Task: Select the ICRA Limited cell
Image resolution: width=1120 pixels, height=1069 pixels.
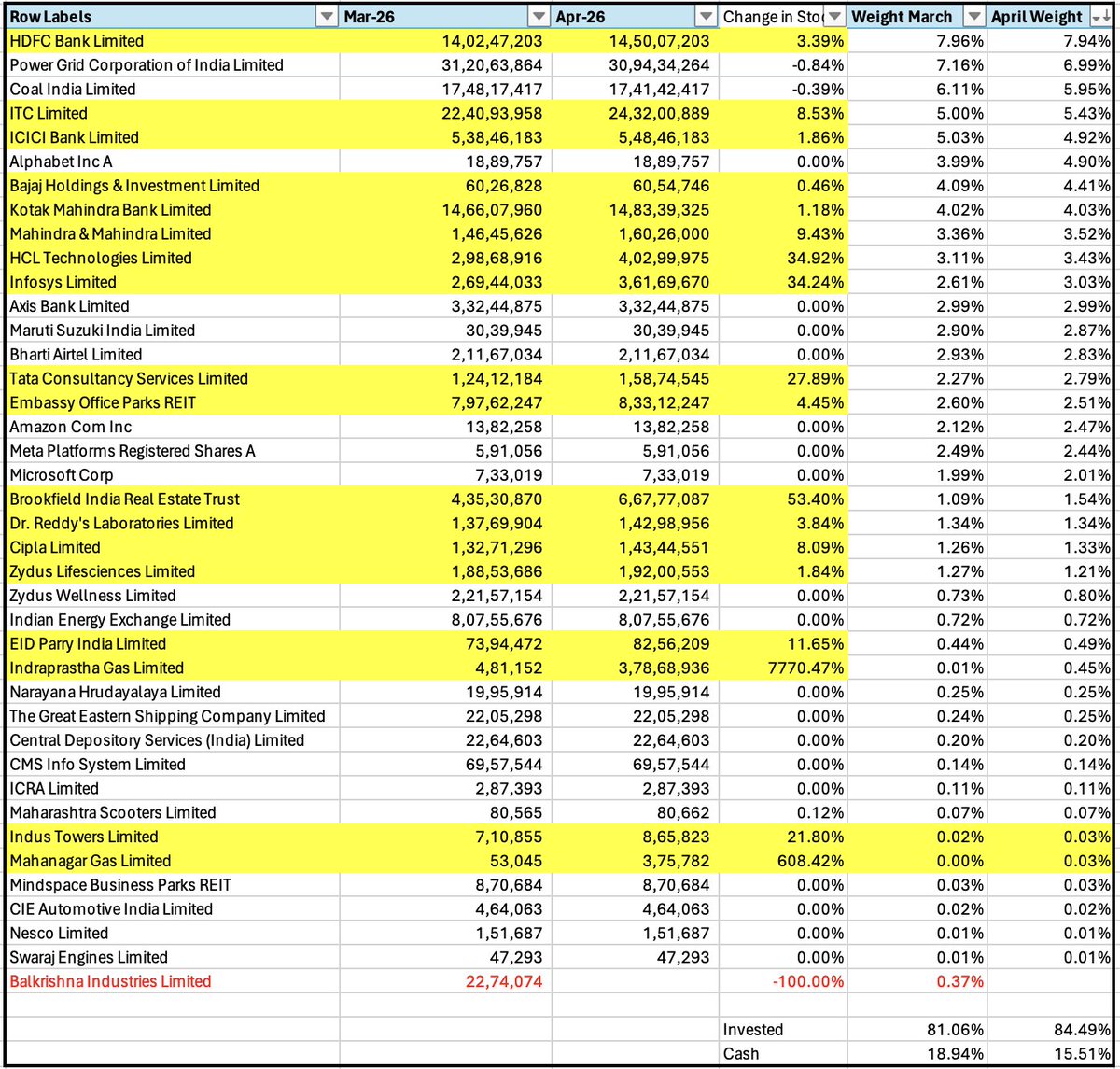Action: pyautogui.click(x=173, y=789)
